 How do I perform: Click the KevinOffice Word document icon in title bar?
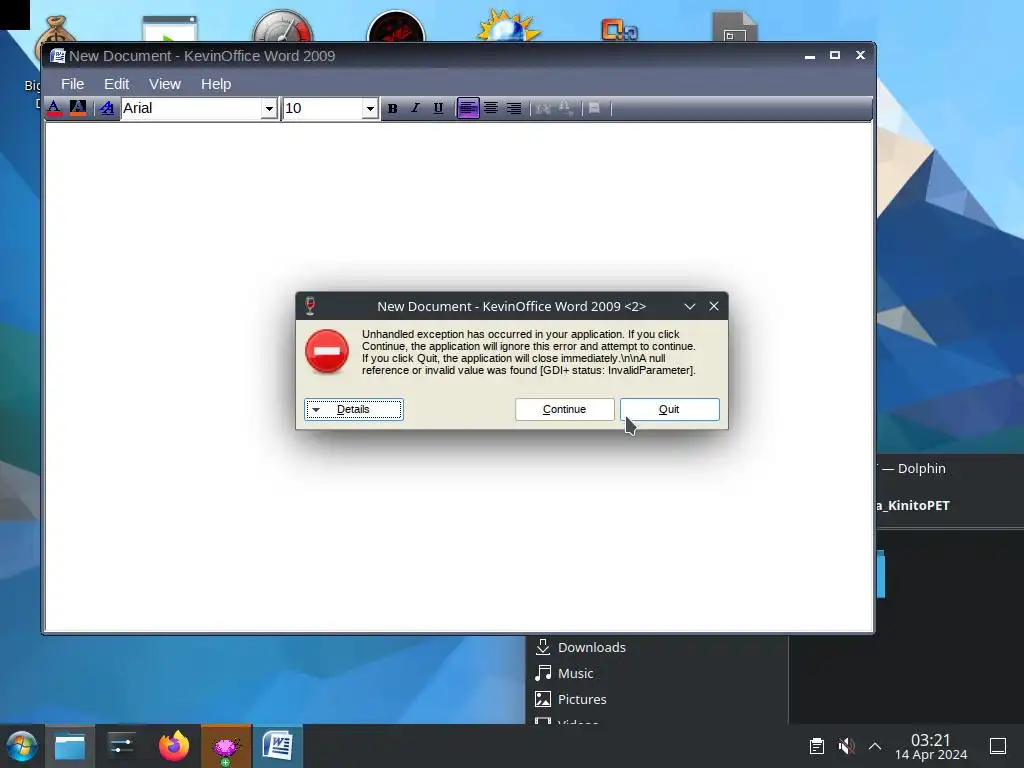(58, 56)
